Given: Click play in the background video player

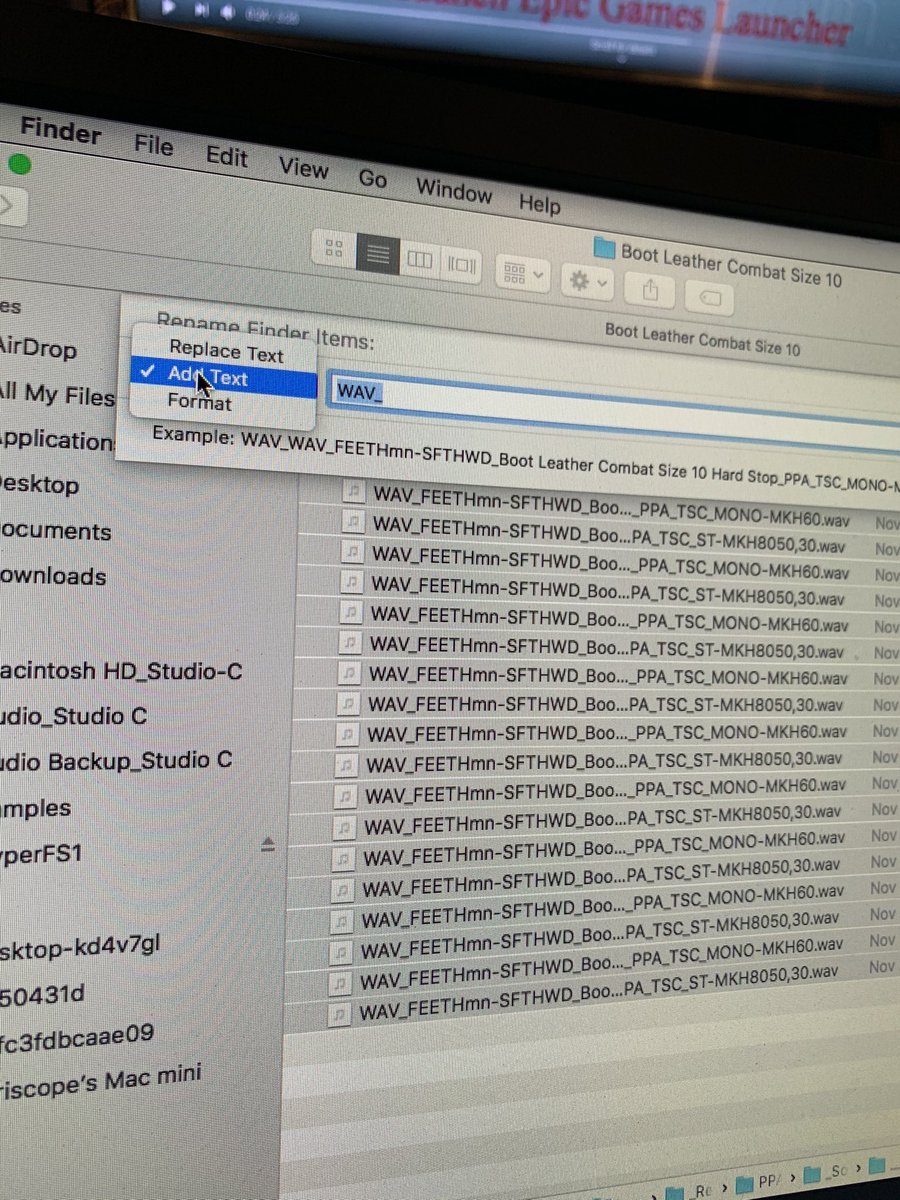Looking at the screenshot, I should point(167,5).
